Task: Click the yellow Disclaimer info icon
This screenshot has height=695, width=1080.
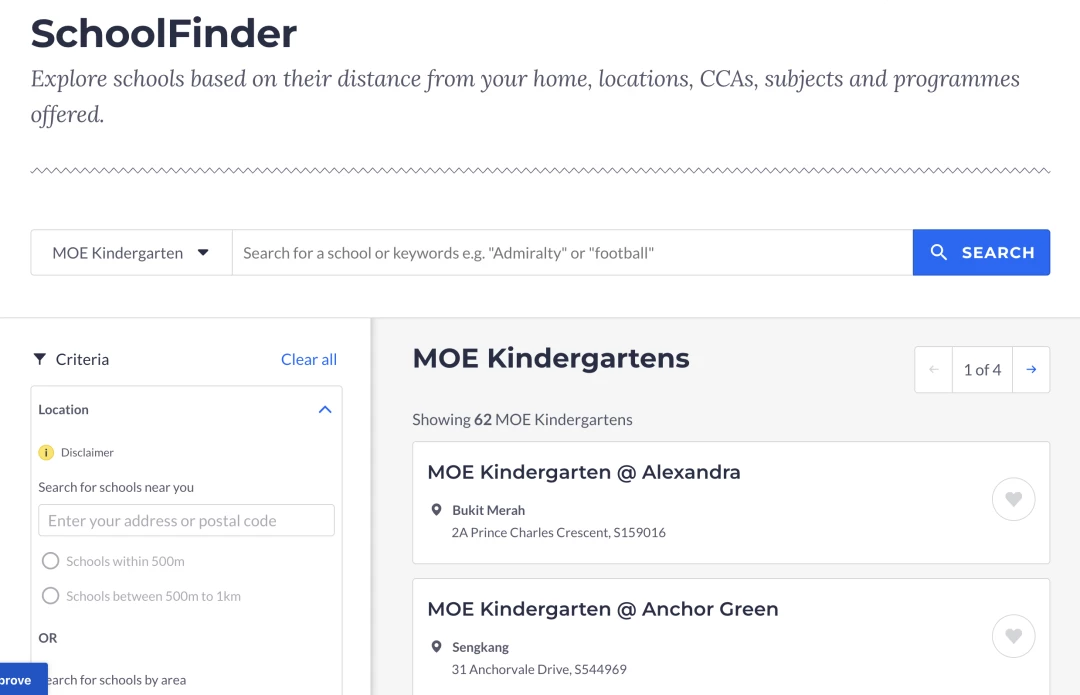Action: pyautogui.click(x=46, y=453)
